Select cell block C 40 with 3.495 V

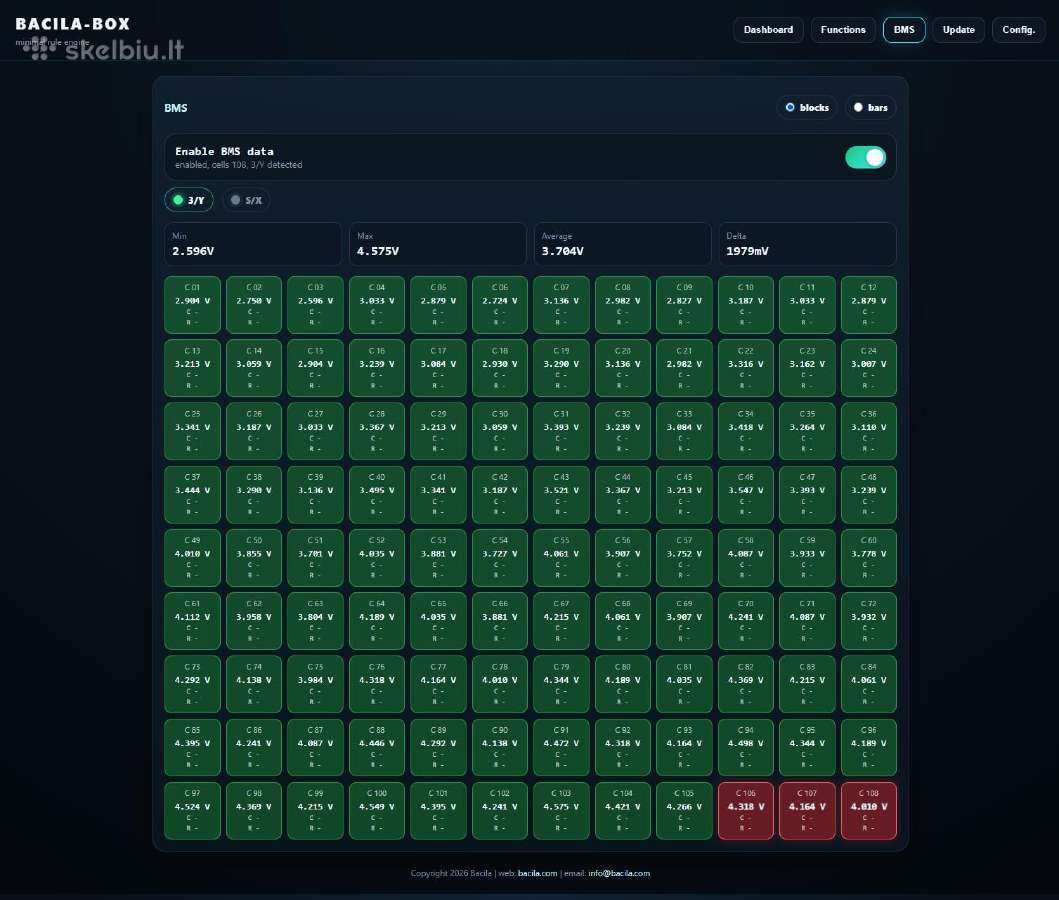[377, 494]
